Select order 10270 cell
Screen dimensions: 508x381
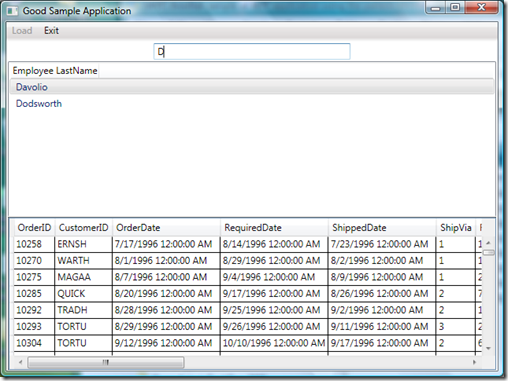coord(34,261)
